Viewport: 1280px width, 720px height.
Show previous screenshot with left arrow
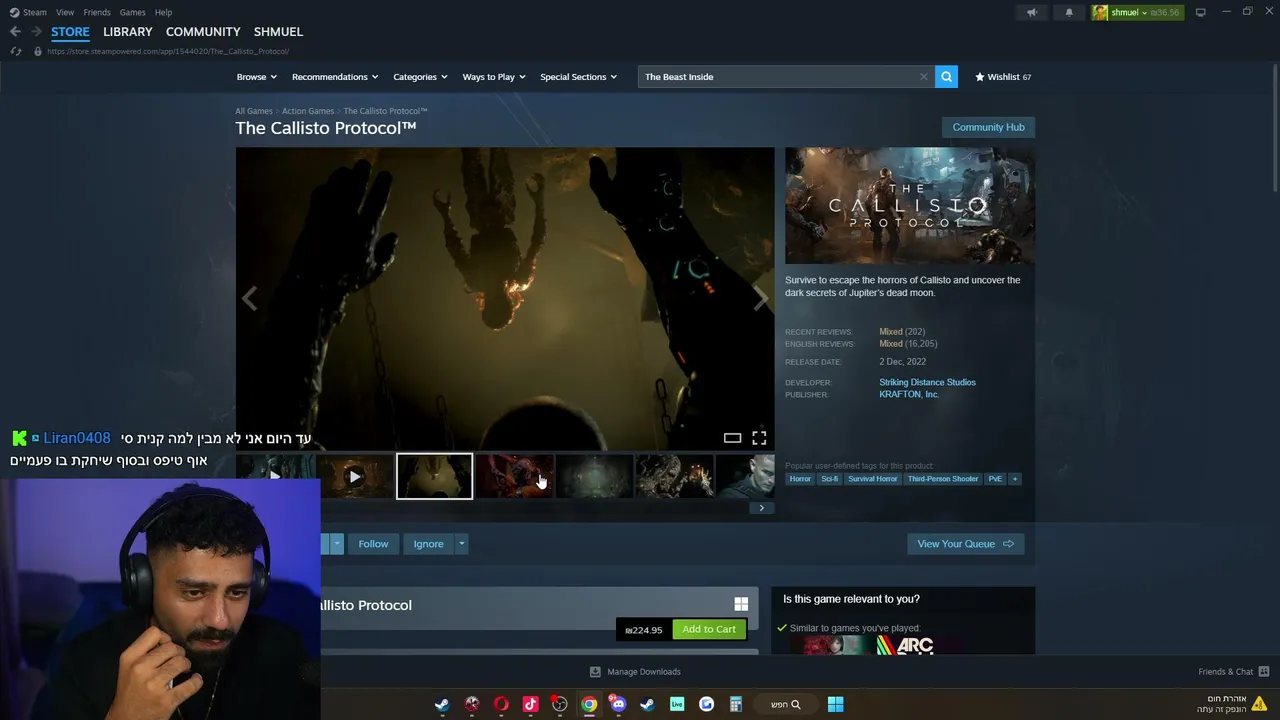[249, 298]
